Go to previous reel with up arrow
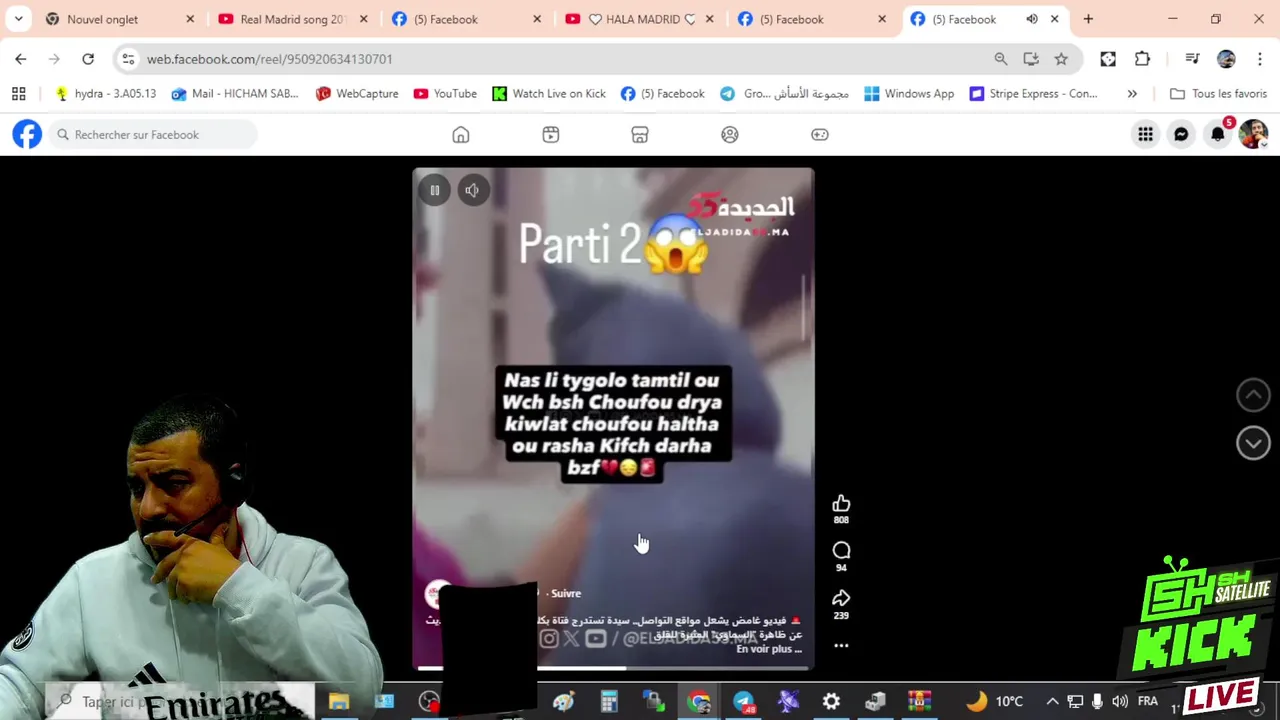This screenshot has height=720, width=1280. click(x=1253, y=395)
